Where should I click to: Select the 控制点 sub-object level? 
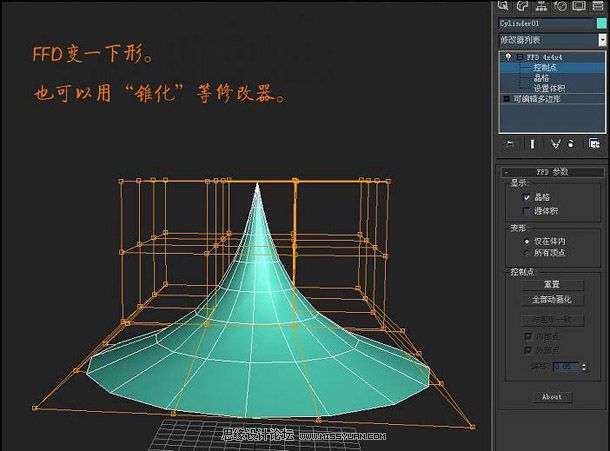click(545, 67)
